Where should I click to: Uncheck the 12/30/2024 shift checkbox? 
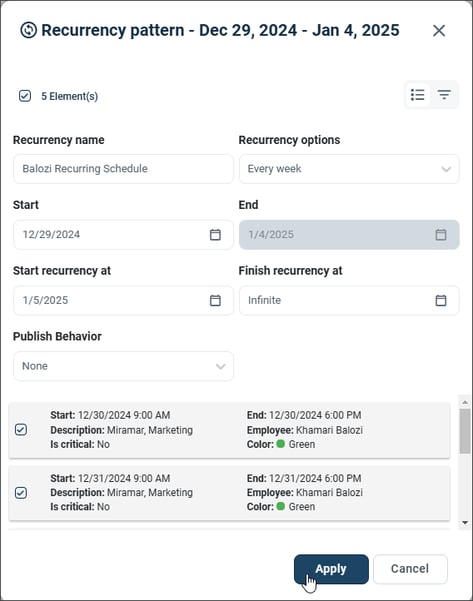pos(21,430)
